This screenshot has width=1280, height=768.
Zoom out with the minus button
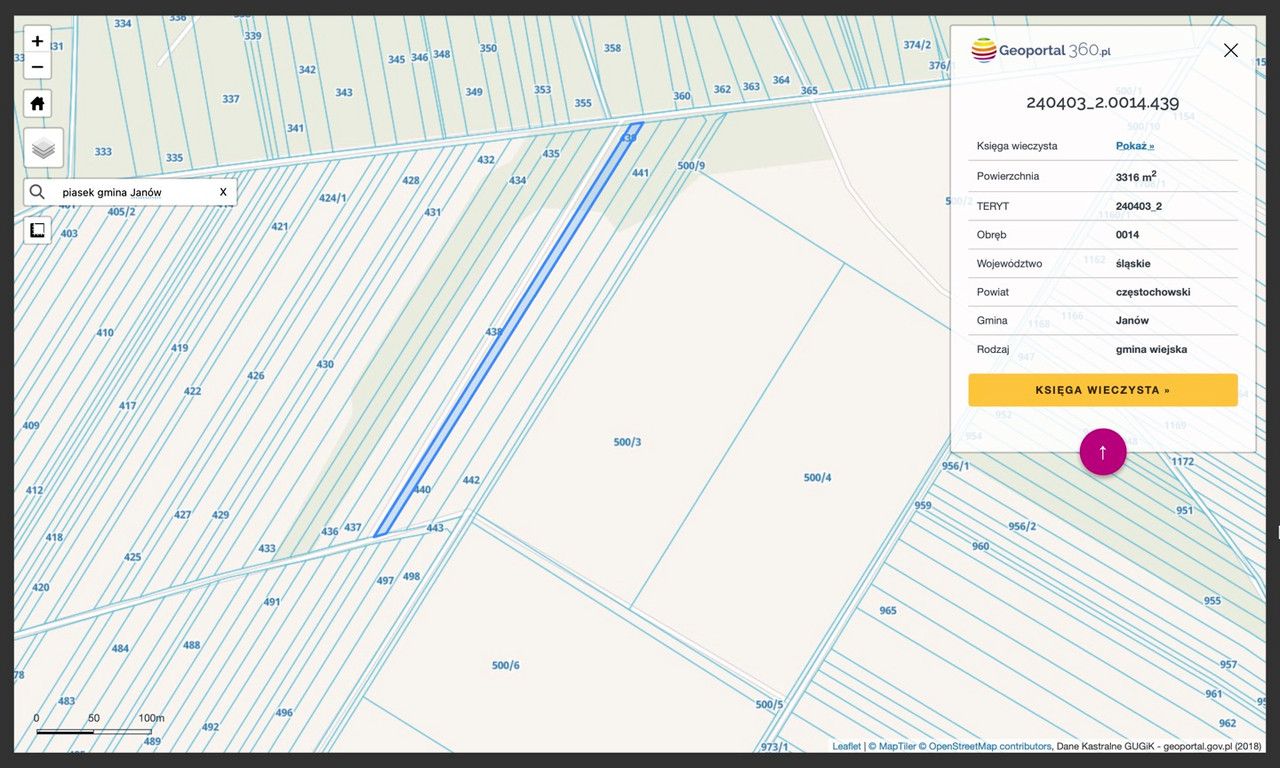click(37, 67)
